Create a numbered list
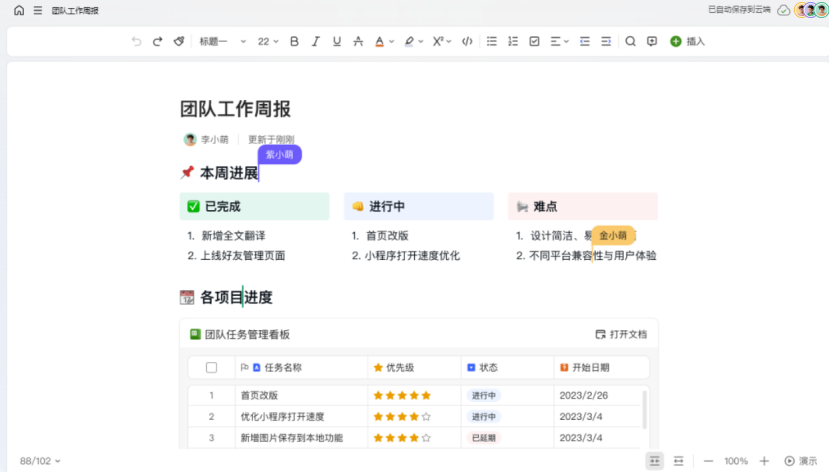Viewport: 830px width, 472px height. (513, 41)
